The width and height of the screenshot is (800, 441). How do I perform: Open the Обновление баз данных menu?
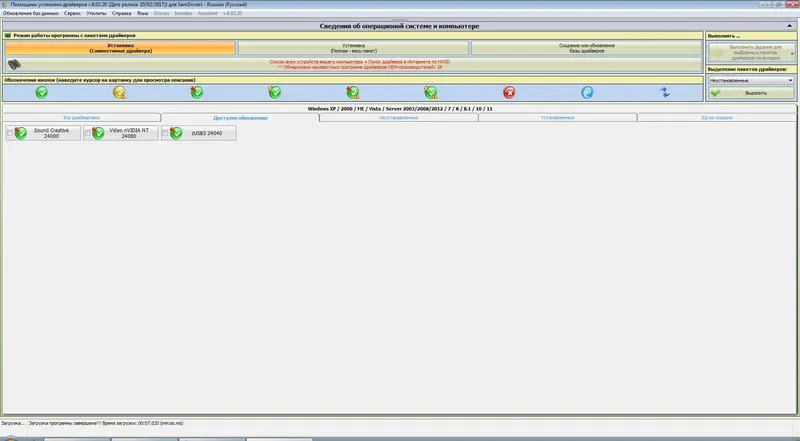(x=31, y=13)
